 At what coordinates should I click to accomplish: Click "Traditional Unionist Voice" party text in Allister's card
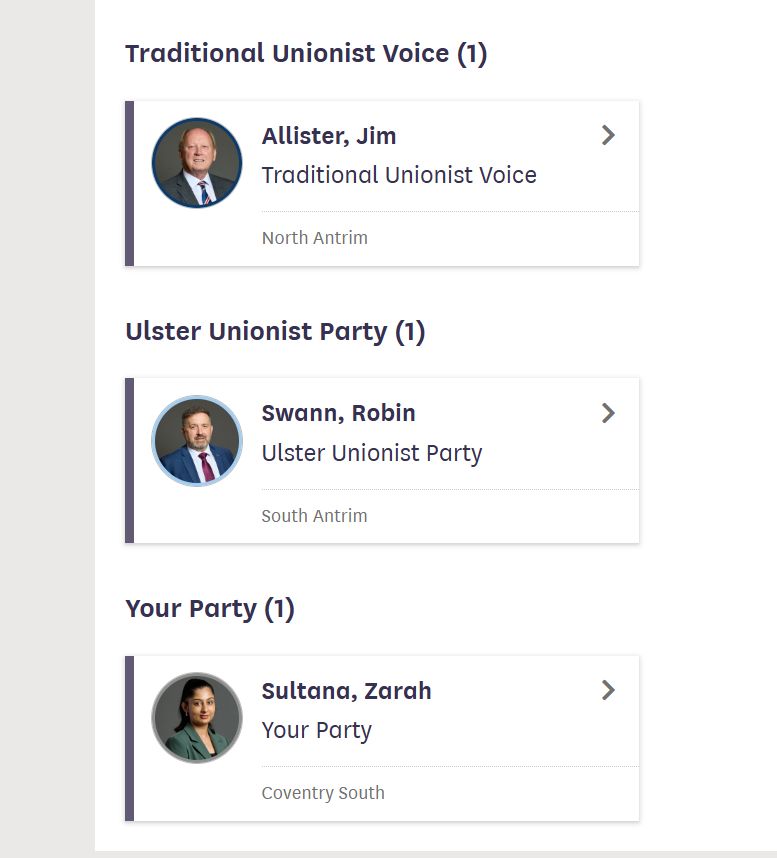coord(399,175)
